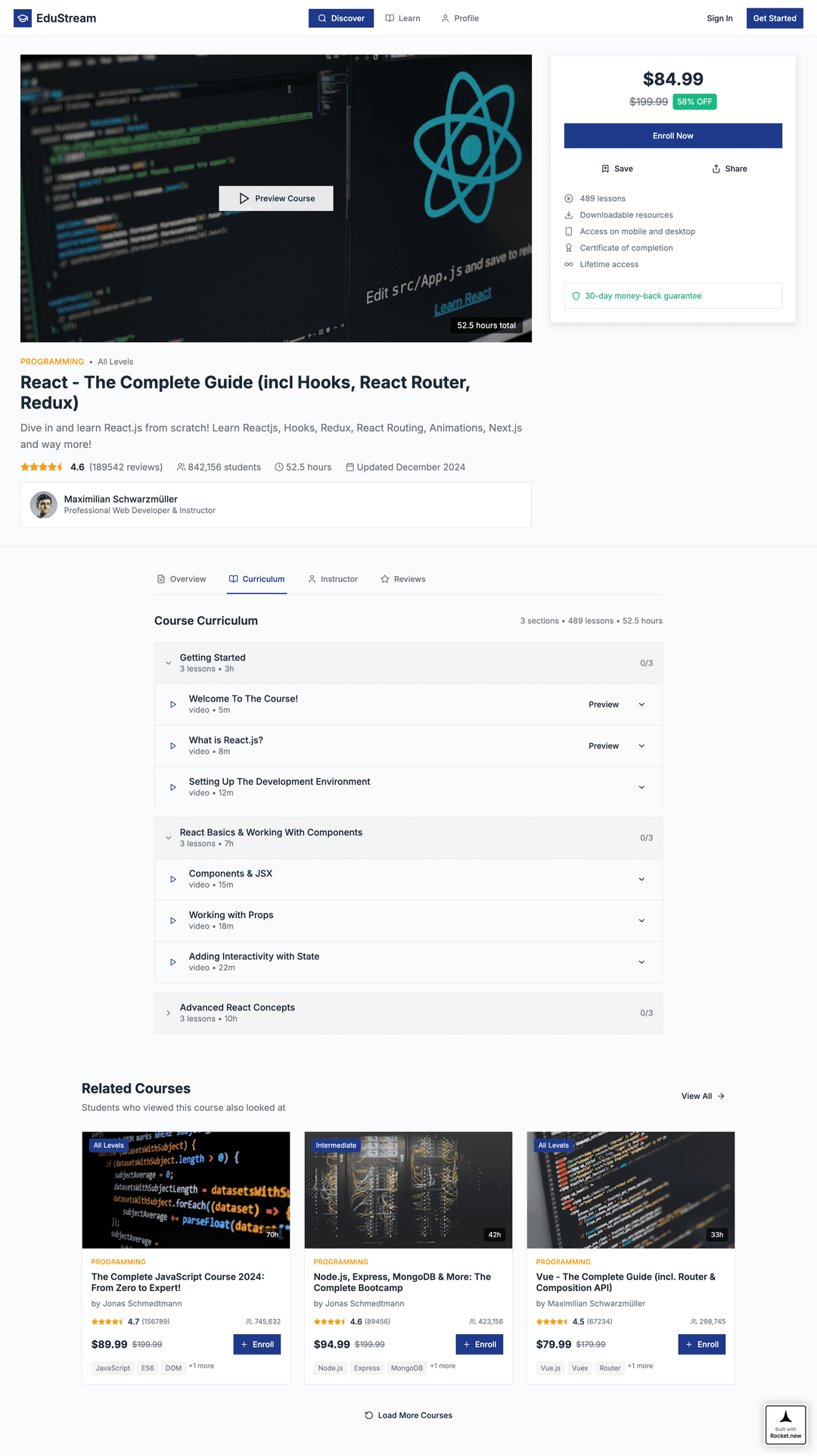Viewport: 817px width, 1456px height.
Task: Click the search icon inside Discover
Action: tap(322, 17)
